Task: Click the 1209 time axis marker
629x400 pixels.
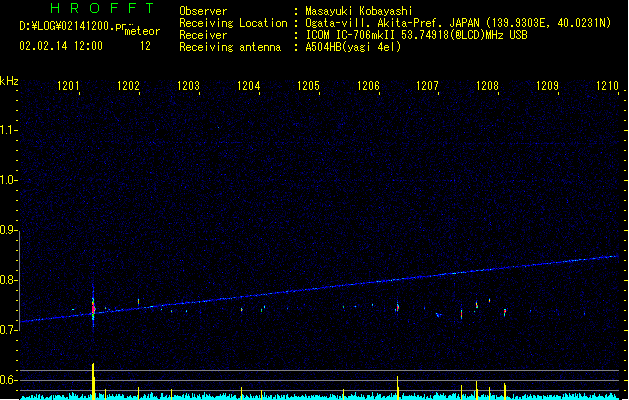Action: 548,85
